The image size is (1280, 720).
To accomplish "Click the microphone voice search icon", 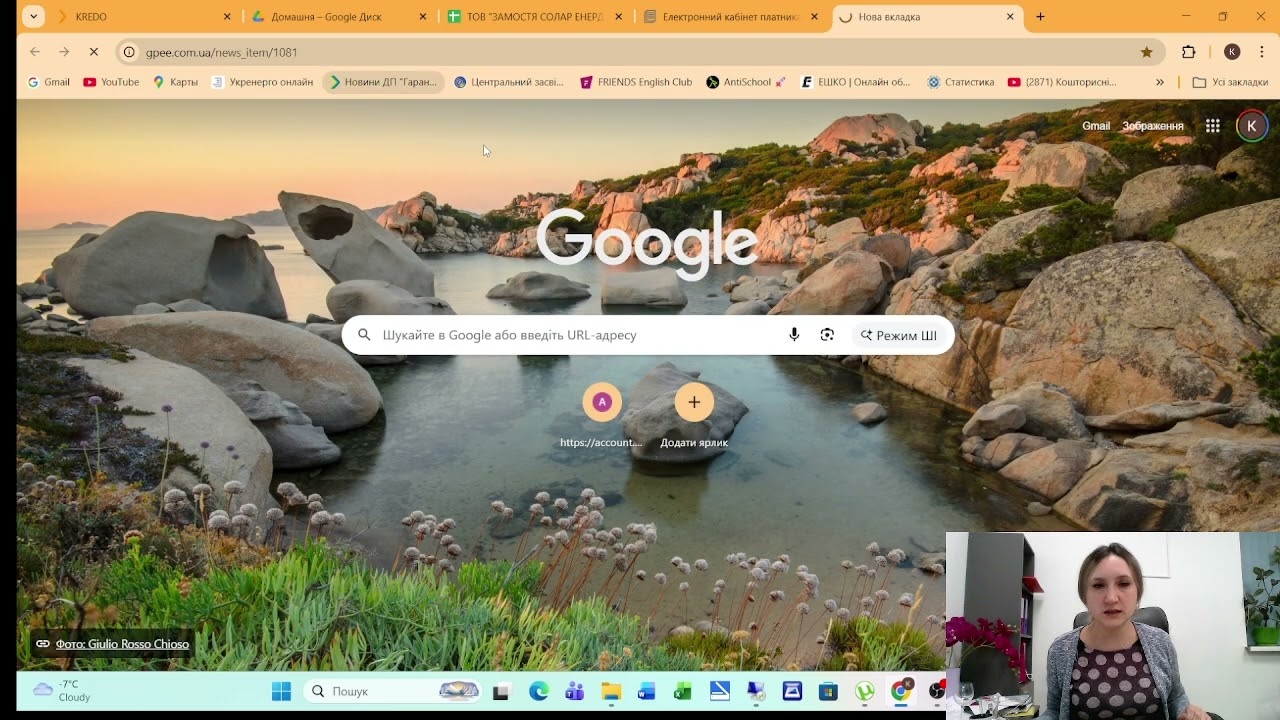I will pyautogui.click(x=794, y=335).
